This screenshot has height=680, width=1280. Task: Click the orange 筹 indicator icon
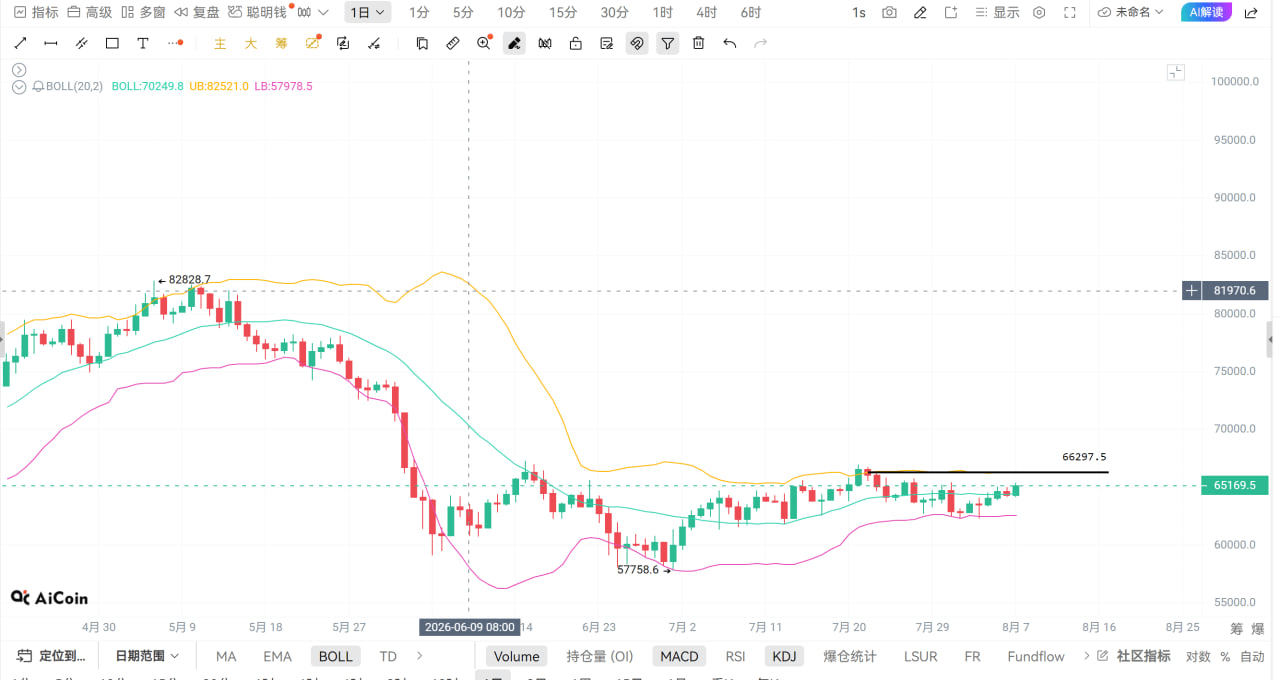tap(282, 43)
